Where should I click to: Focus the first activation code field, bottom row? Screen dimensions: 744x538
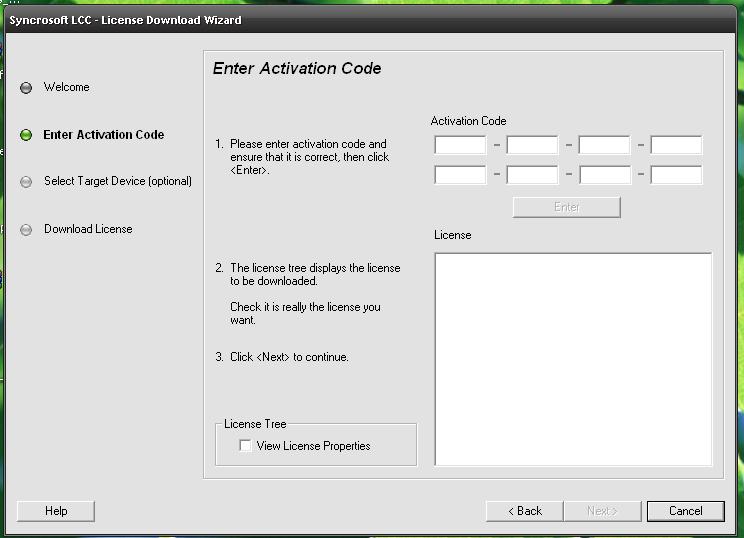tap(460, 175)
